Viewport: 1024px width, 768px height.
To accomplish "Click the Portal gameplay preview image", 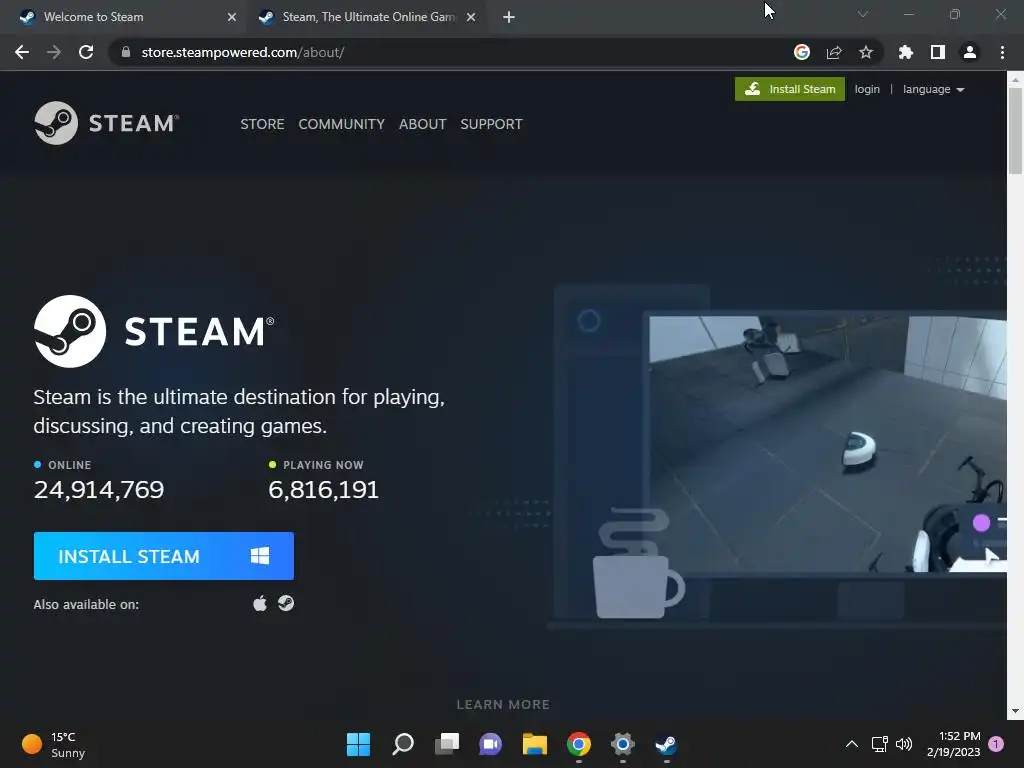I will (x=827, y=444).
